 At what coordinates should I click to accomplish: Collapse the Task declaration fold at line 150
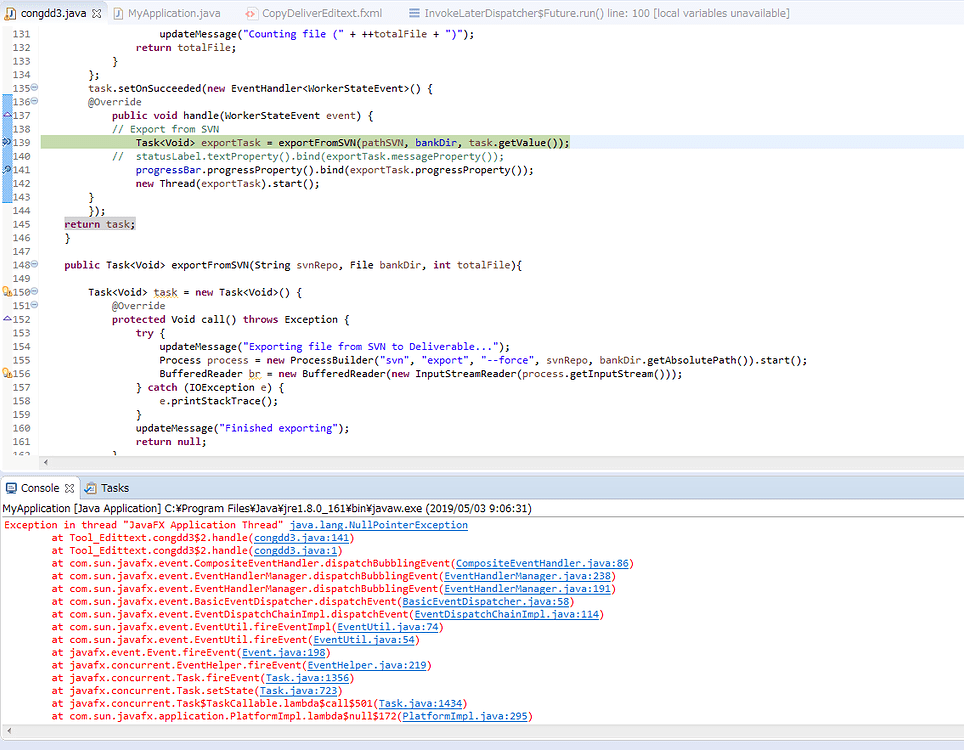point(34,291)
